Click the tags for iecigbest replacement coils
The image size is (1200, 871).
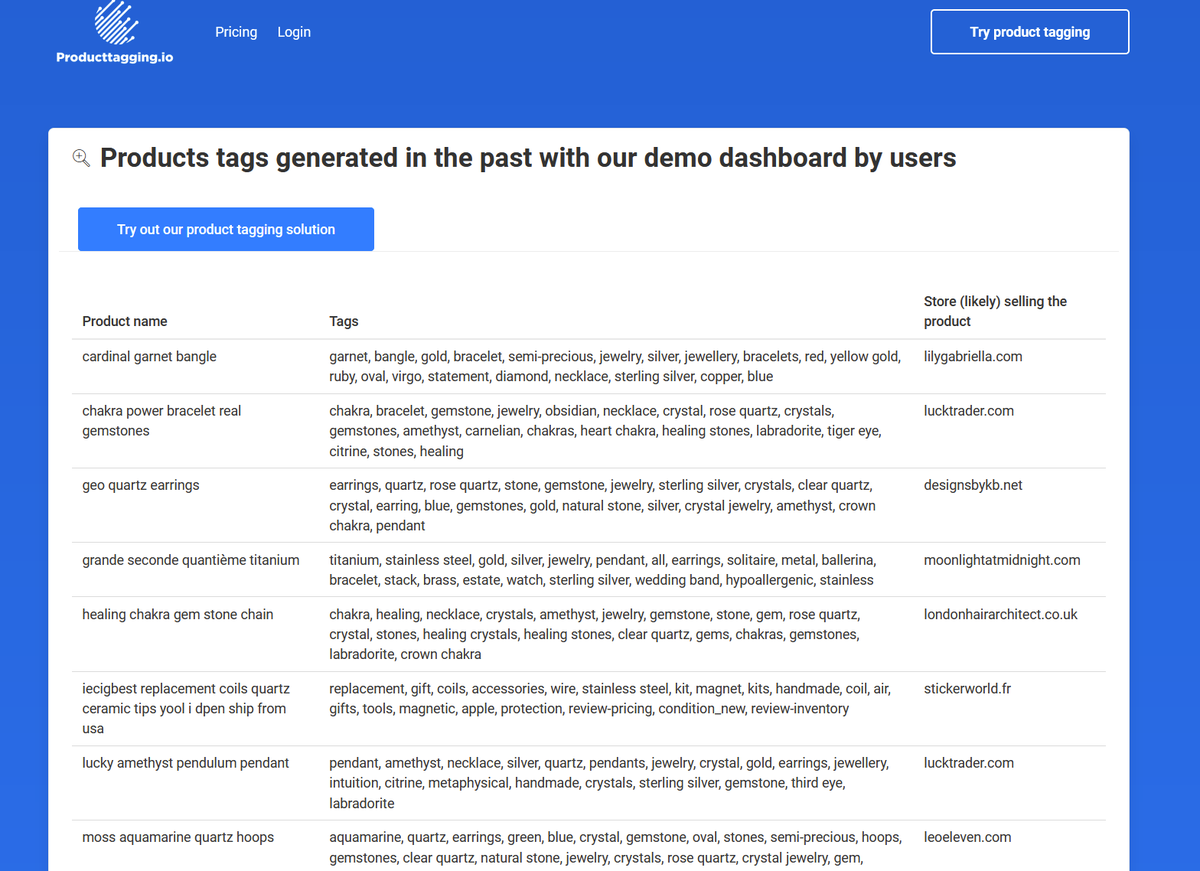pyautogui.click(x=610, y=698)
